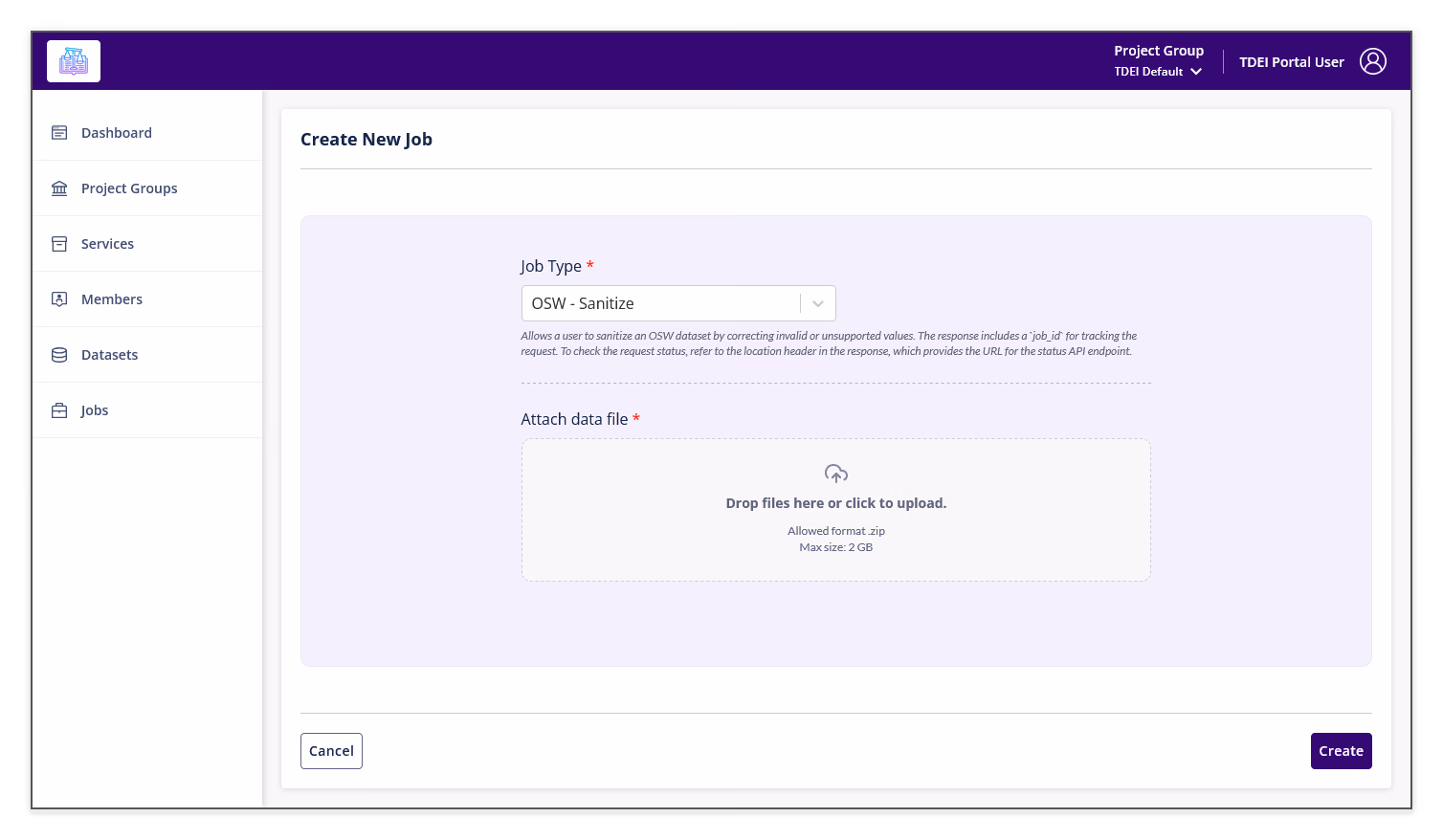Click the Create button
The image size is (1443, 840).
pos(1341,751)
